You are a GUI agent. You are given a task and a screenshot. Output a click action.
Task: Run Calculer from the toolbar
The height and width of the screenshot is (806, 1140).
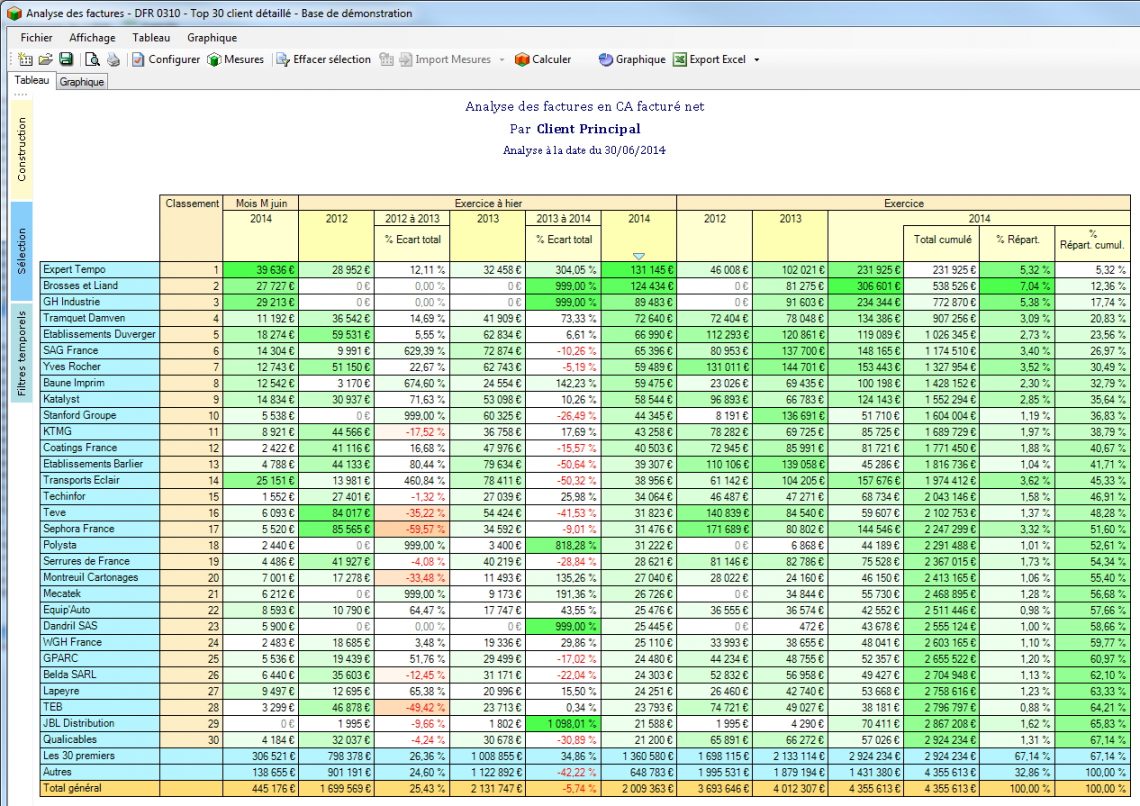click(543, 60)
